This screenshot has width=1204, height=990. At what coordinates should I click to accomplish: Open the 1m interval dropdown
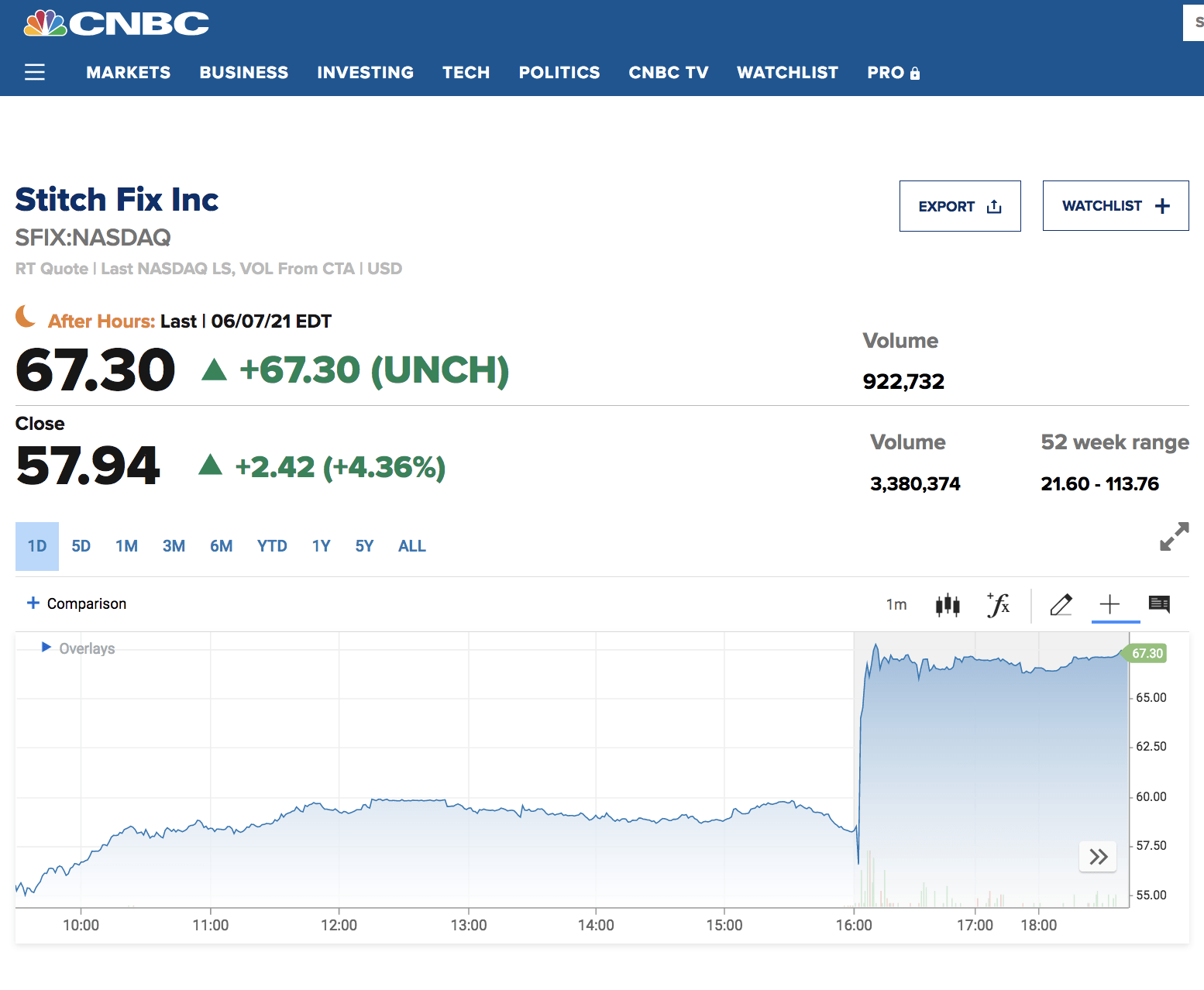(x=896, y=605)
